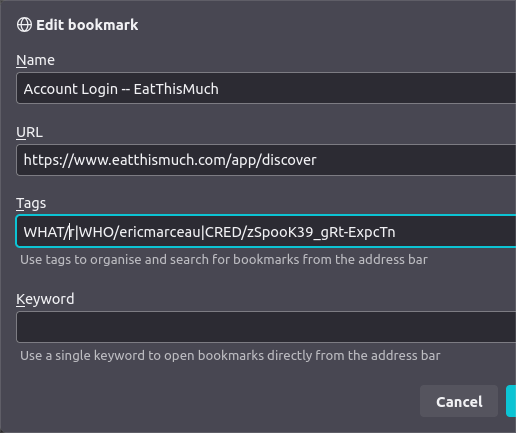Viewport: 516px width, 433px height.
Task: Click the Name field label
Action: 35,60
